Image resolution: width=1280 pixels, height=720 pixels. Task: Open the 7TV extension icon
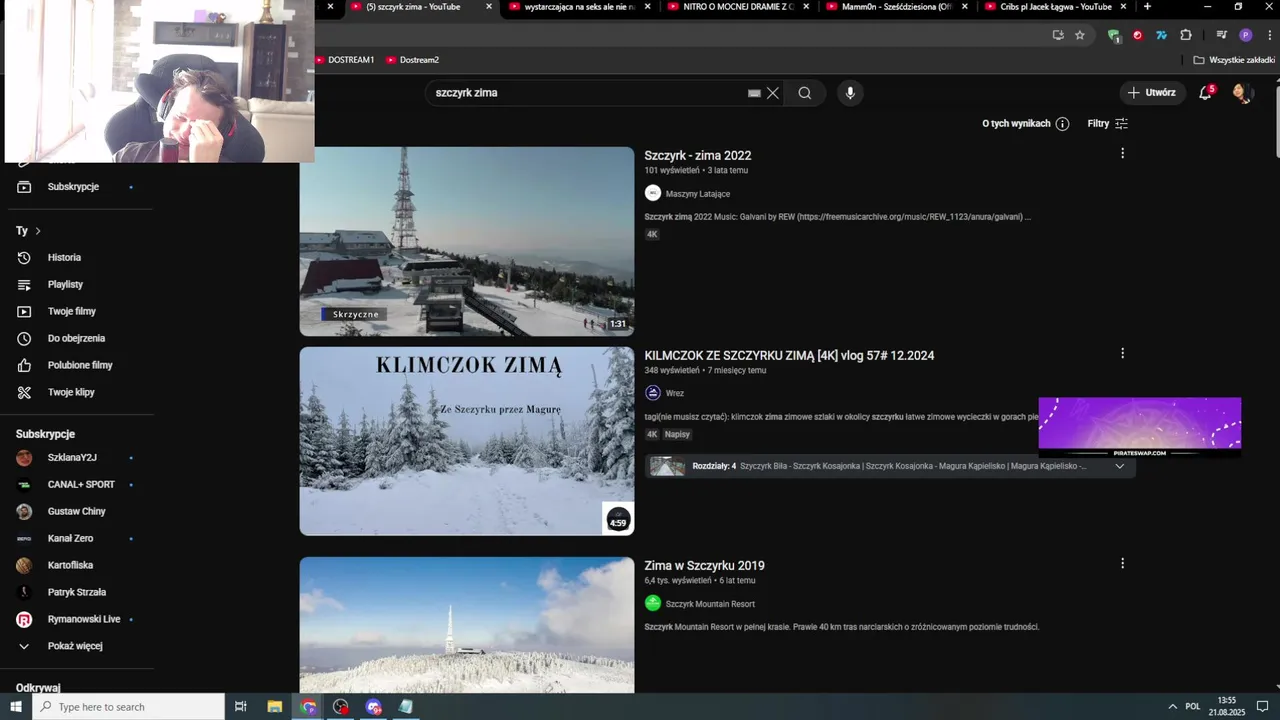click(1161, 35)
